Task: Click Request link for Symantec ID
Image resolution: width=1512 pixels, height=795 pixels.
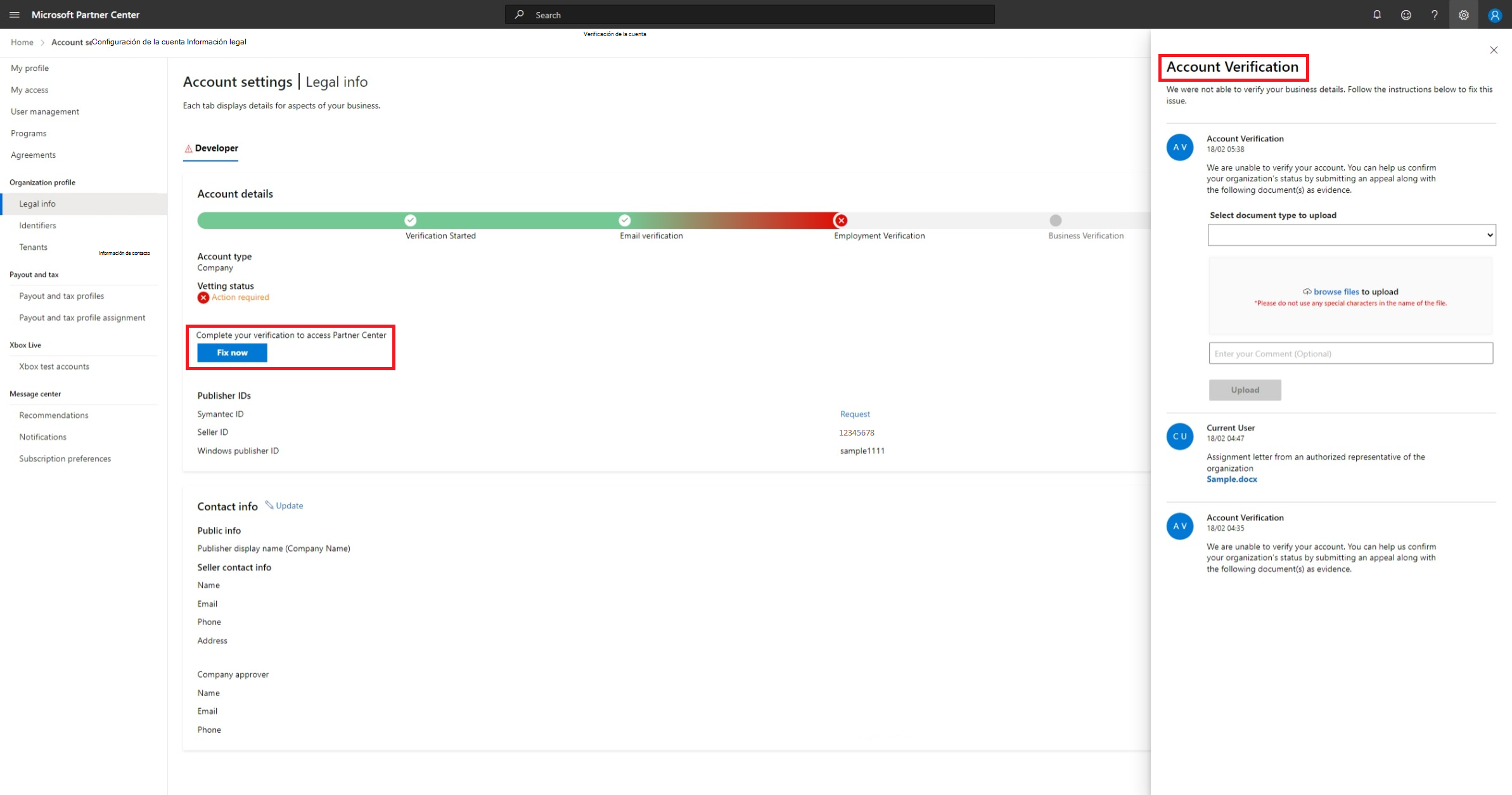Action: 855,414
